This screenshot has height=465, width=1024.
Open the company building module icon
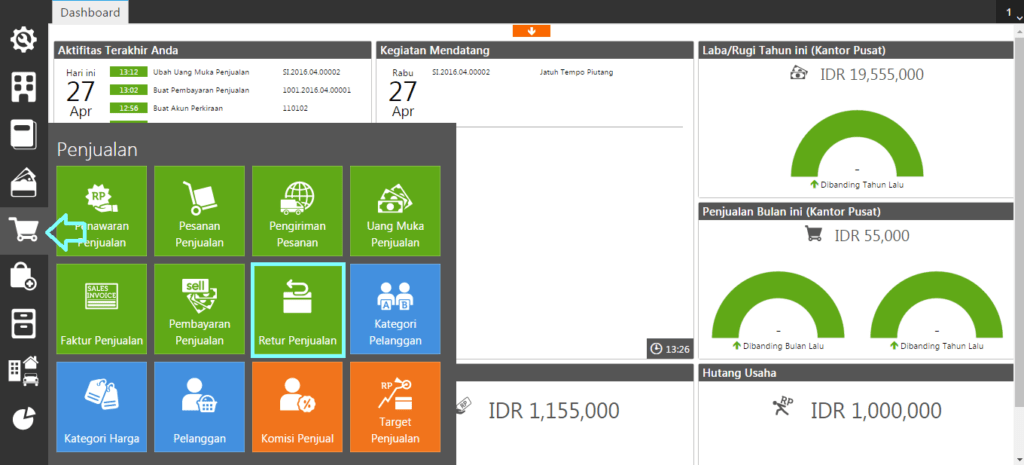[24, 88]
